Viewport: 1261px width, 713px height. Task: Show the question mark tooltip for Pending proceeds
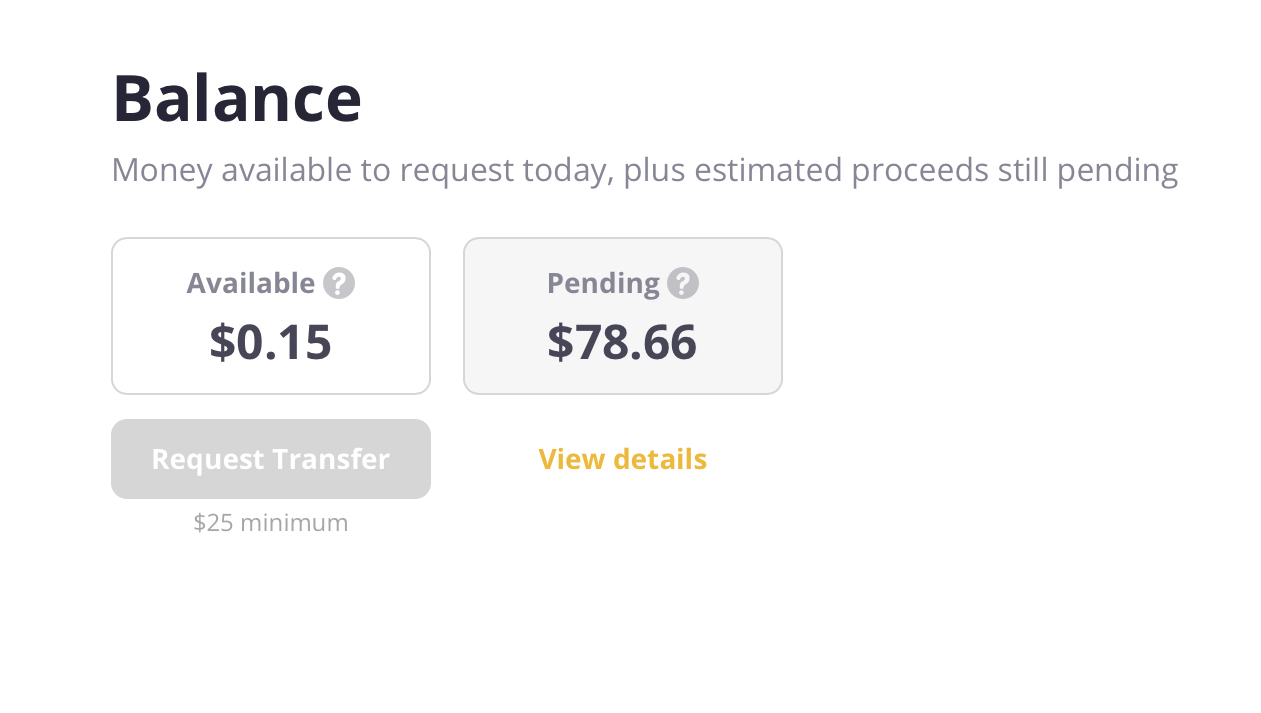(x=683, y=283)
